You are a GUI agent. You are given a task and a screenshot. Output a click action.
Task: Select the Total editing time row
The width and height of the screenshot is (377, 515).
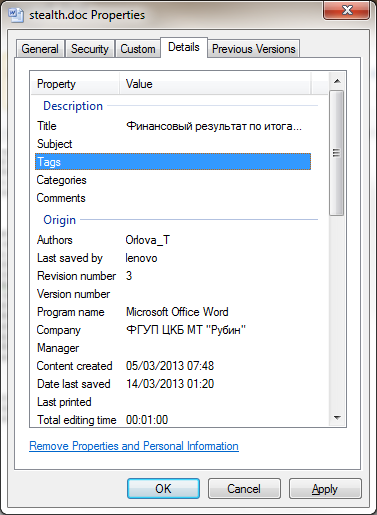coord(173,420)
